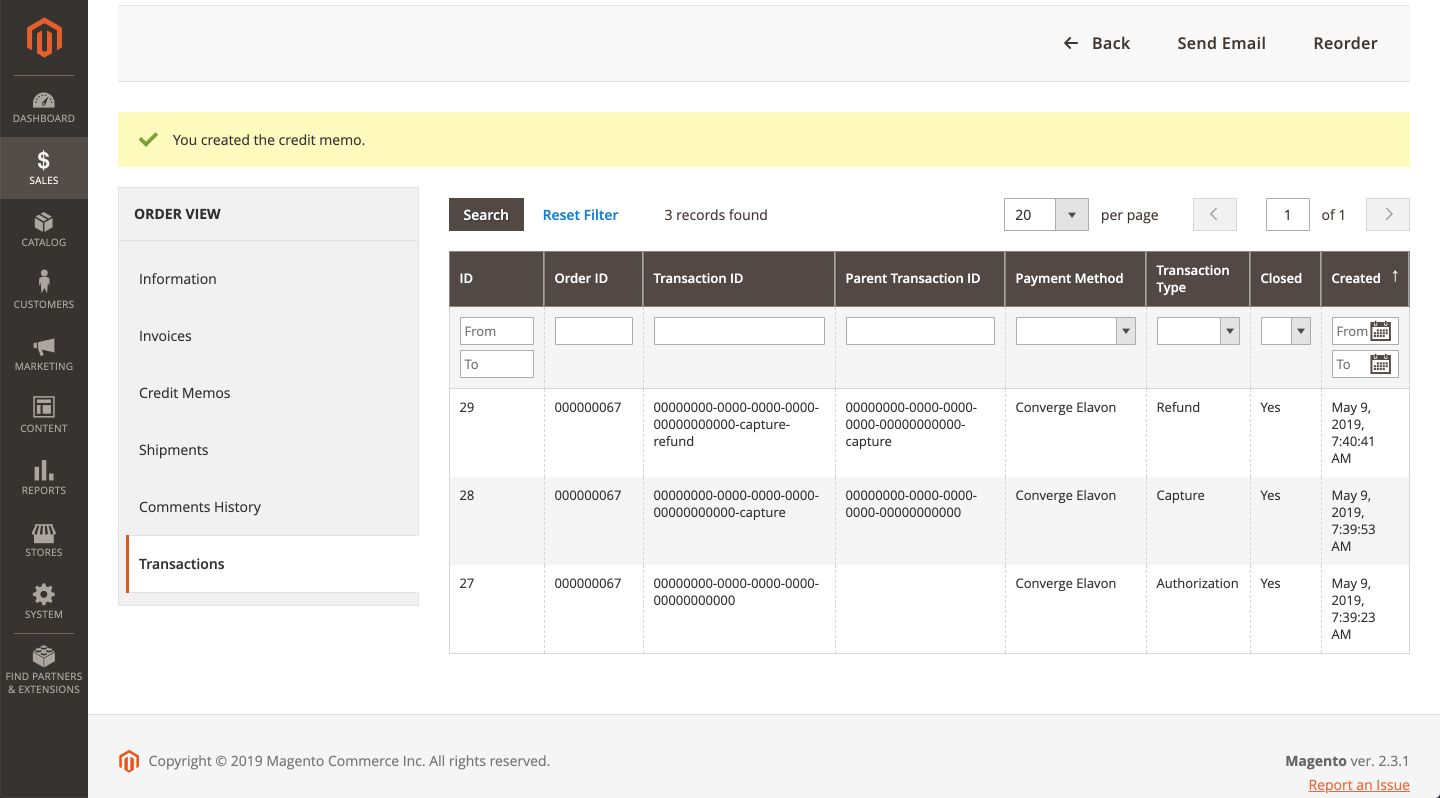
Task: Click the Back button
Action: pyautogui.click(x=1097, y=43)
